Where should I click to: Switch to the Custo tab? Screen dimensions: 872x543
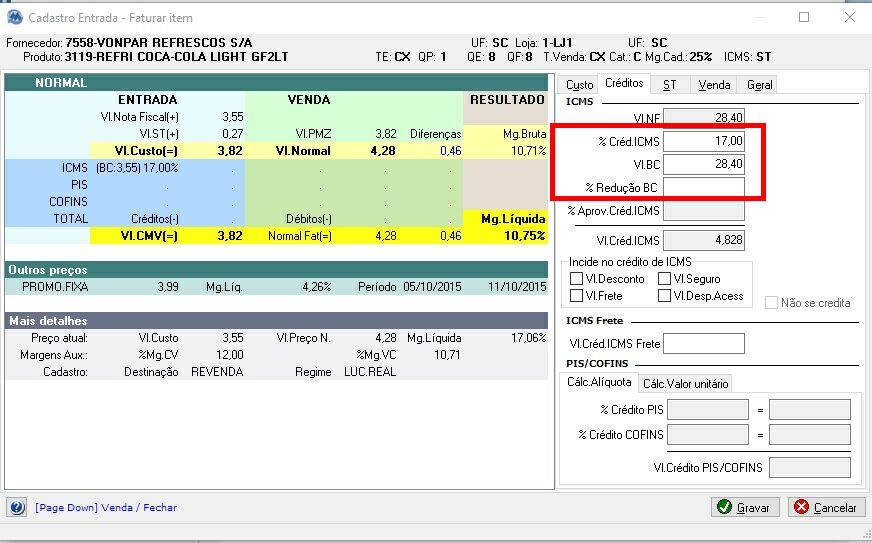tap(579, 85)
